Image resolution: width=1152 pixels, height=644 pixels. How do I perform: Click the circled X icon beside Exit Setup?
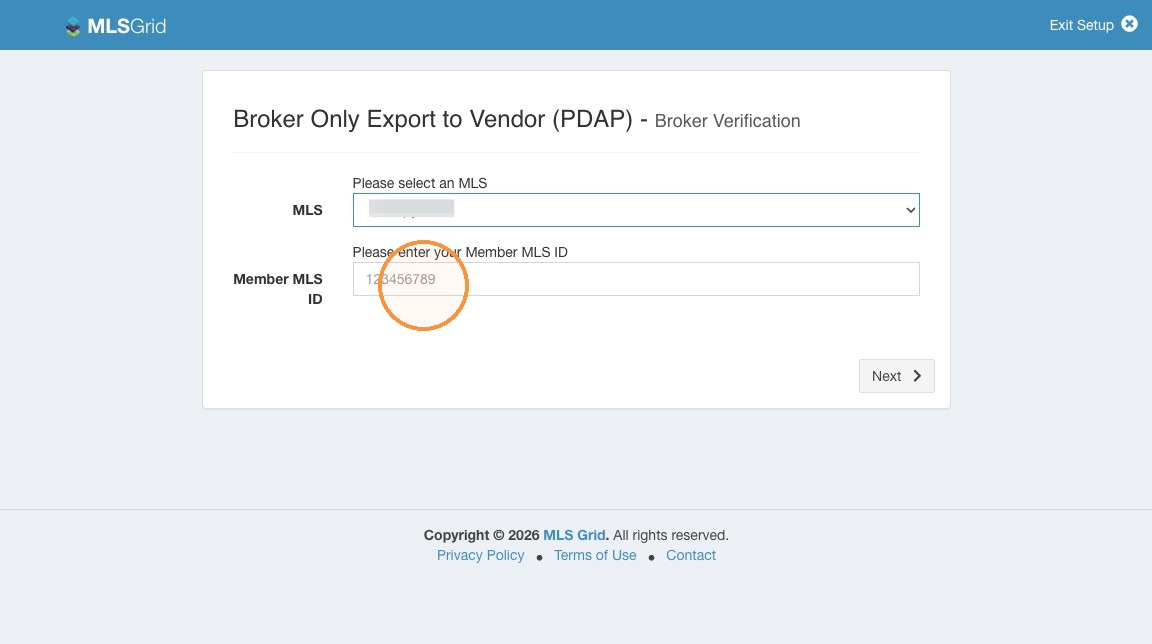(x=1129, y=24)
